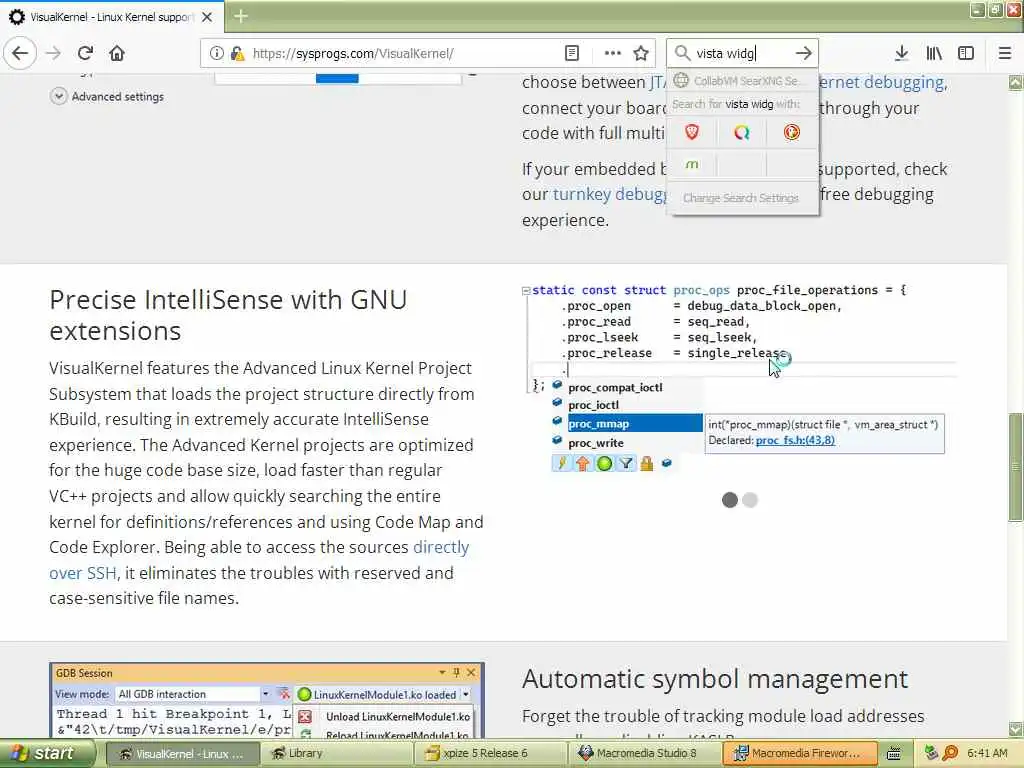The width and height of the screenshot is (1024, 768).
Task: Switch to the Library taskbar window
Action: click(336, 754)
